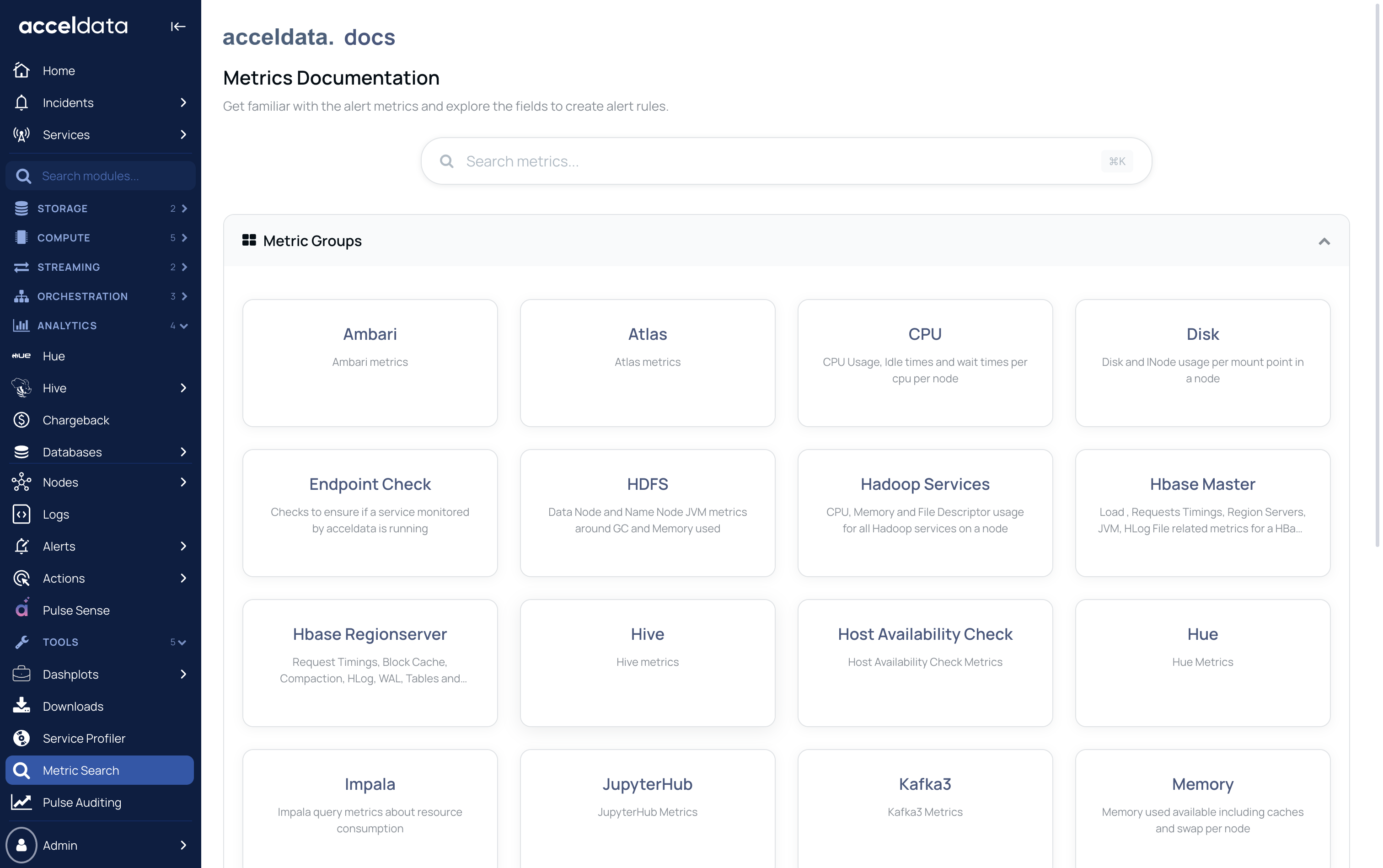Click the Hive bee icon in sidebar
Image resolution: width=1383 pixels, height=868 pixels.
[x=22, y=388]
